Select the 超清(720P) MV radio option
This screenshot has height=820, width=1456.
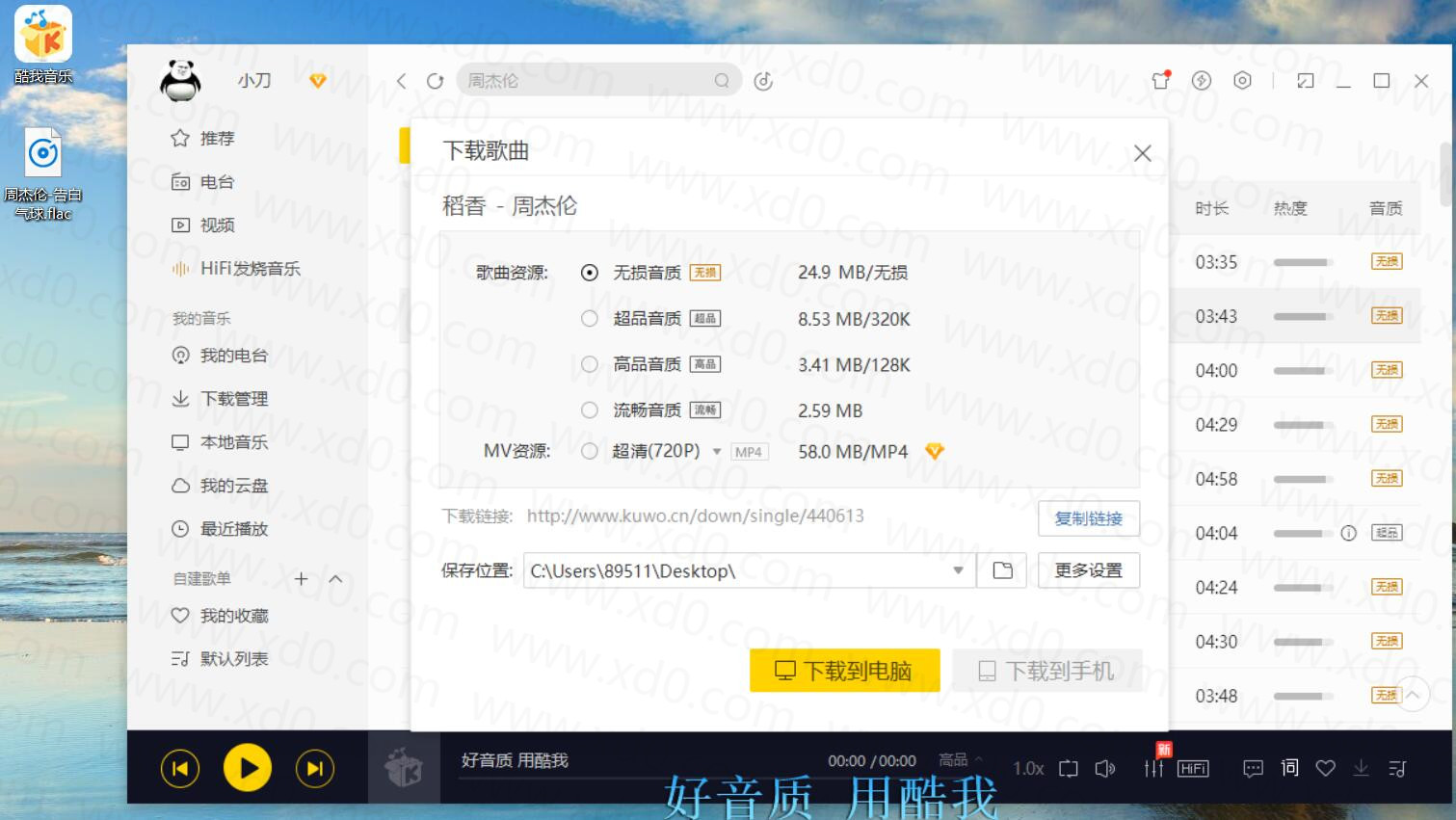tap(589, 451)
